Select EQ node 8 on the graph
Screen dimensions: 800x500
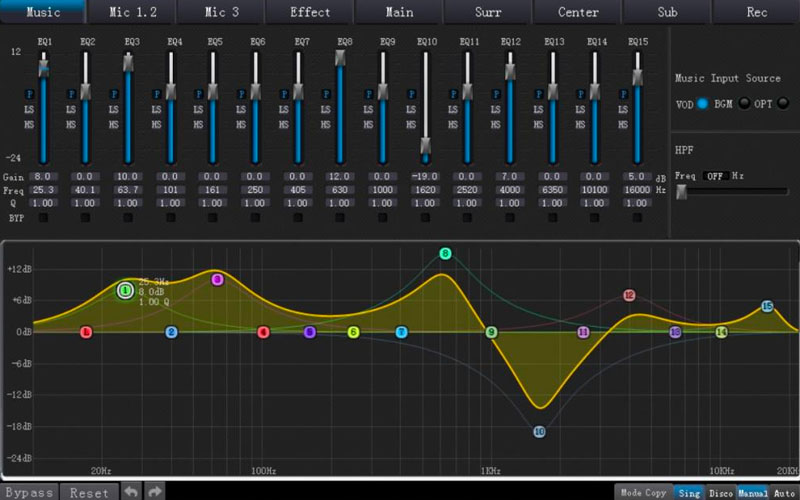click(x=446, y=254)
